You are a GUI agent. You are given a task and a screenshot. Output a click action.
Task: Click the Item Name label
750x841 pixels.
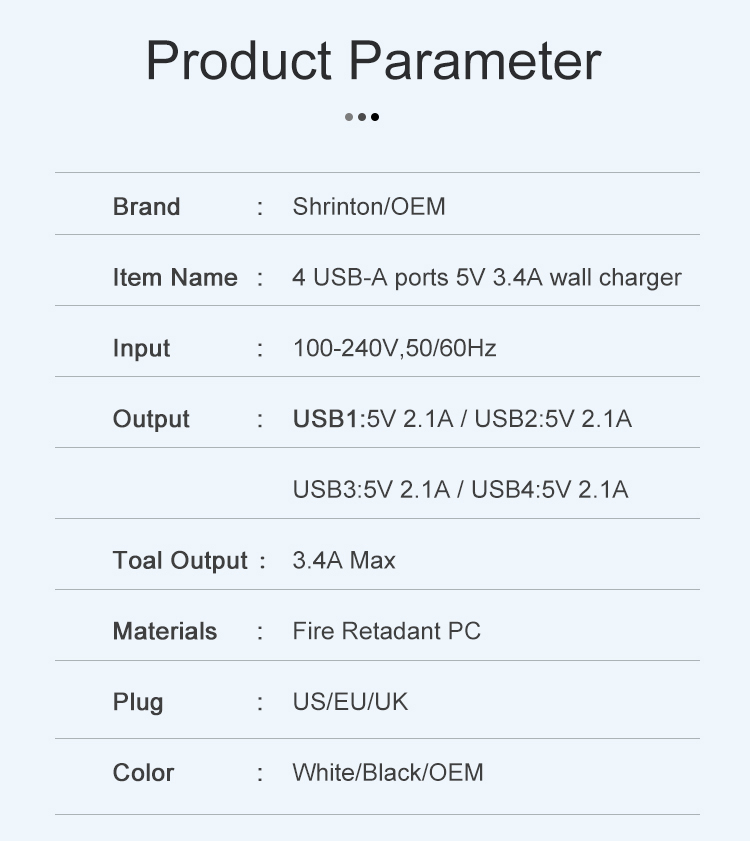click(175, 277)
